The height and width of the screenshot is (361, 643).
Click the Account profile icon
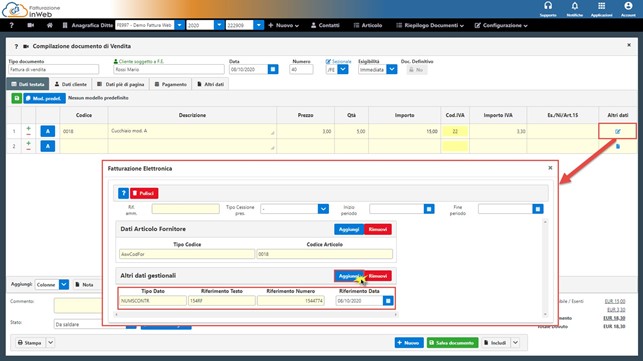[628, 6]
